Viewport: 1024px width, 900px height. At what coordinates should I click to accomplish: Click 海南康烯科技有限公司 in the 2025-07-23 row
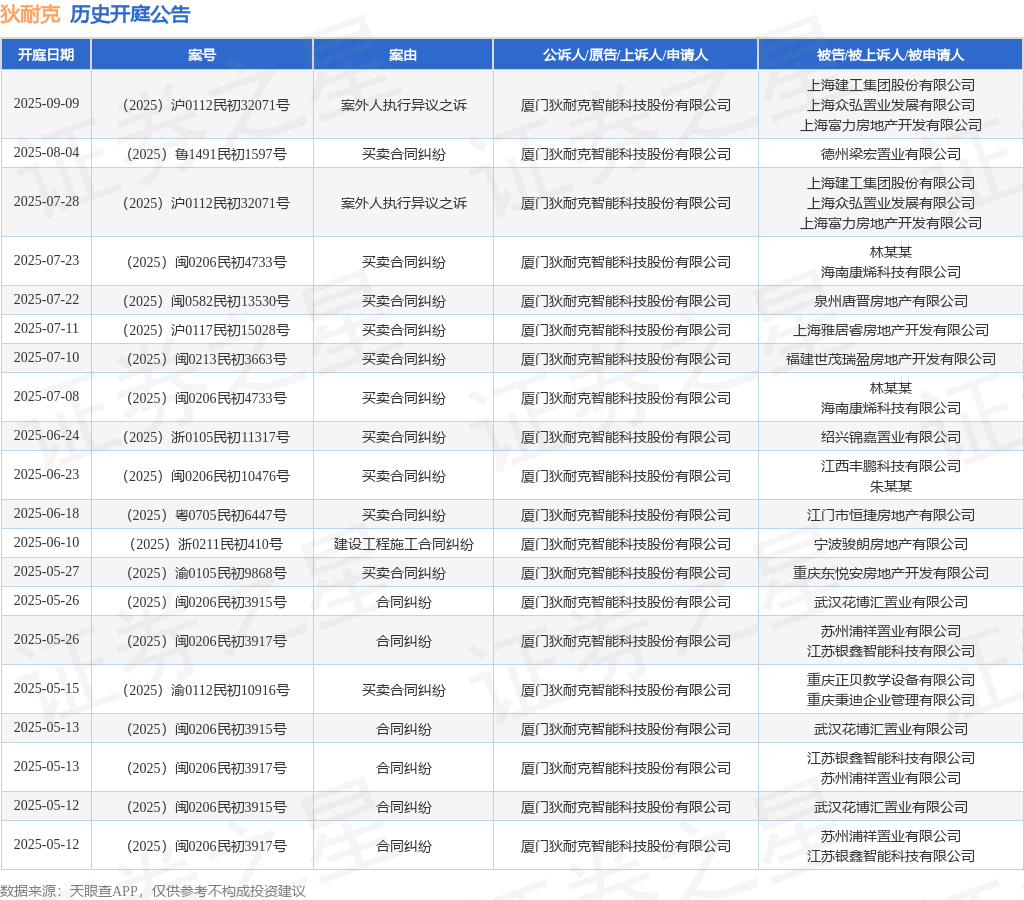coord(891,272)
